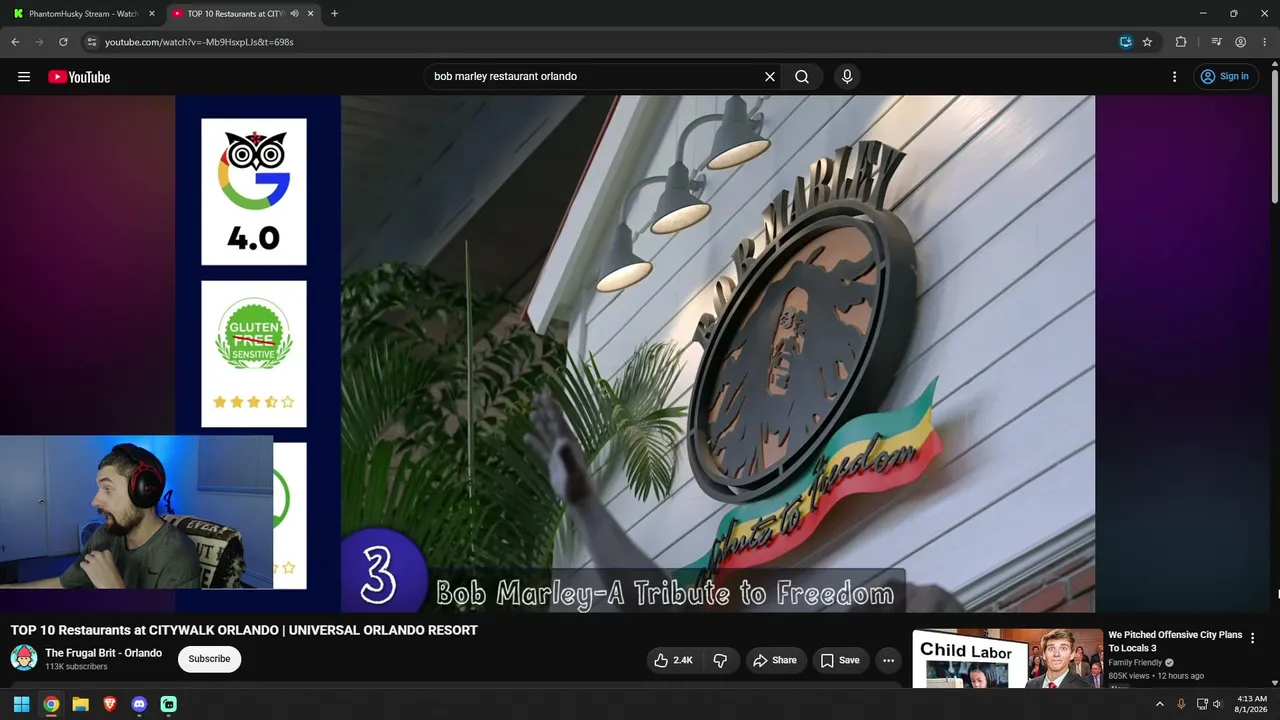Open volume control from the tray

[1217, 704]
